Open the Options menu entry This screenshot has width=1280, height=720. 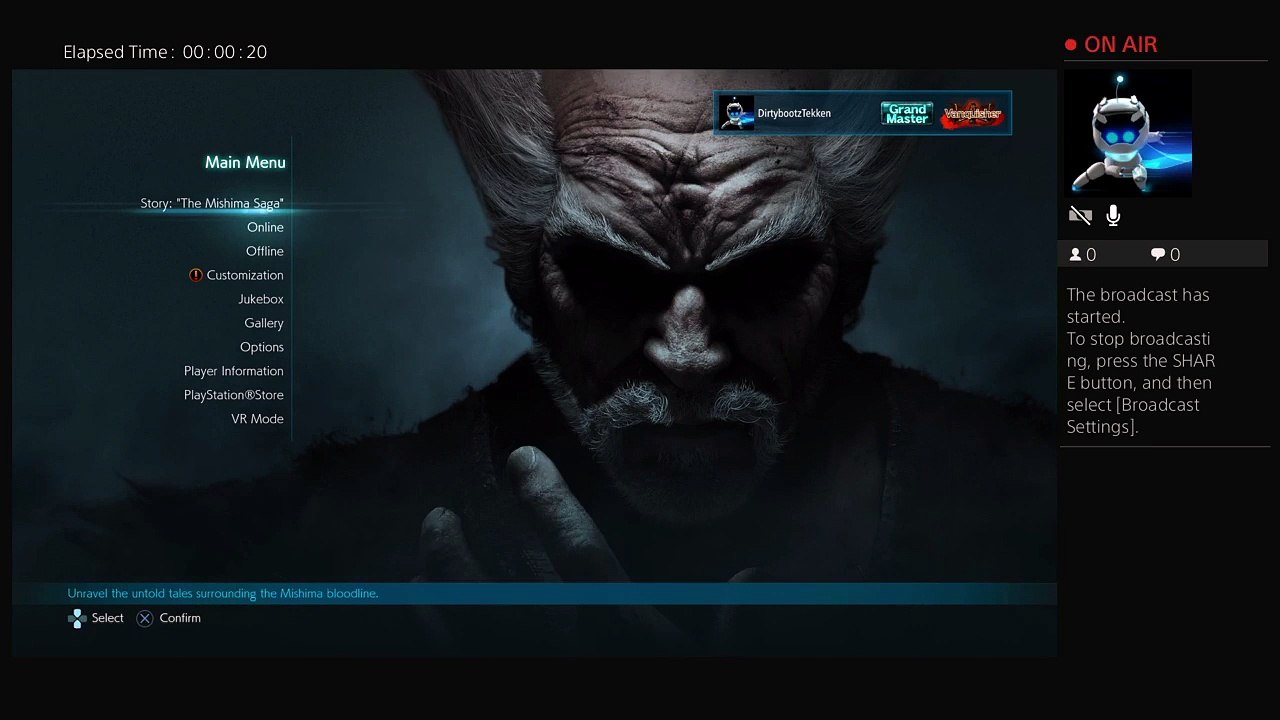(262, 347)
